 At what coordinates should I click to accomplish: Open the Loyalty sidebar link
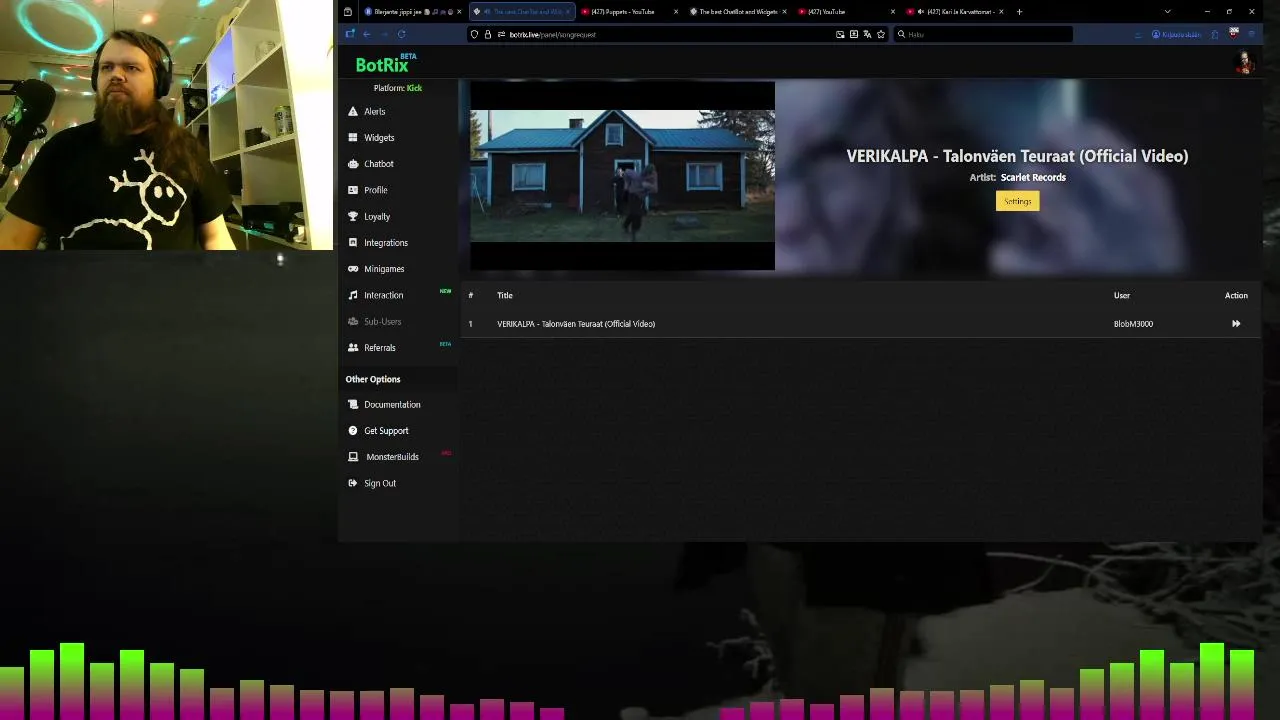click(x=377, y=216)
